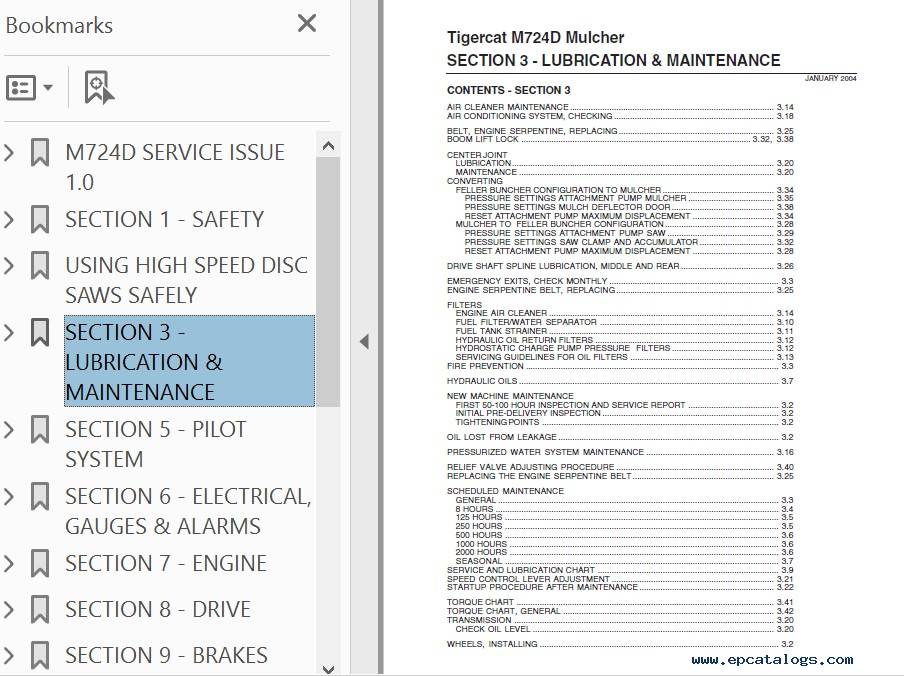904x676 pixels.
Task: Go to SECTION 8 - DRIVE bookmark
Action: pyautogui.click(x=158, y=610)
